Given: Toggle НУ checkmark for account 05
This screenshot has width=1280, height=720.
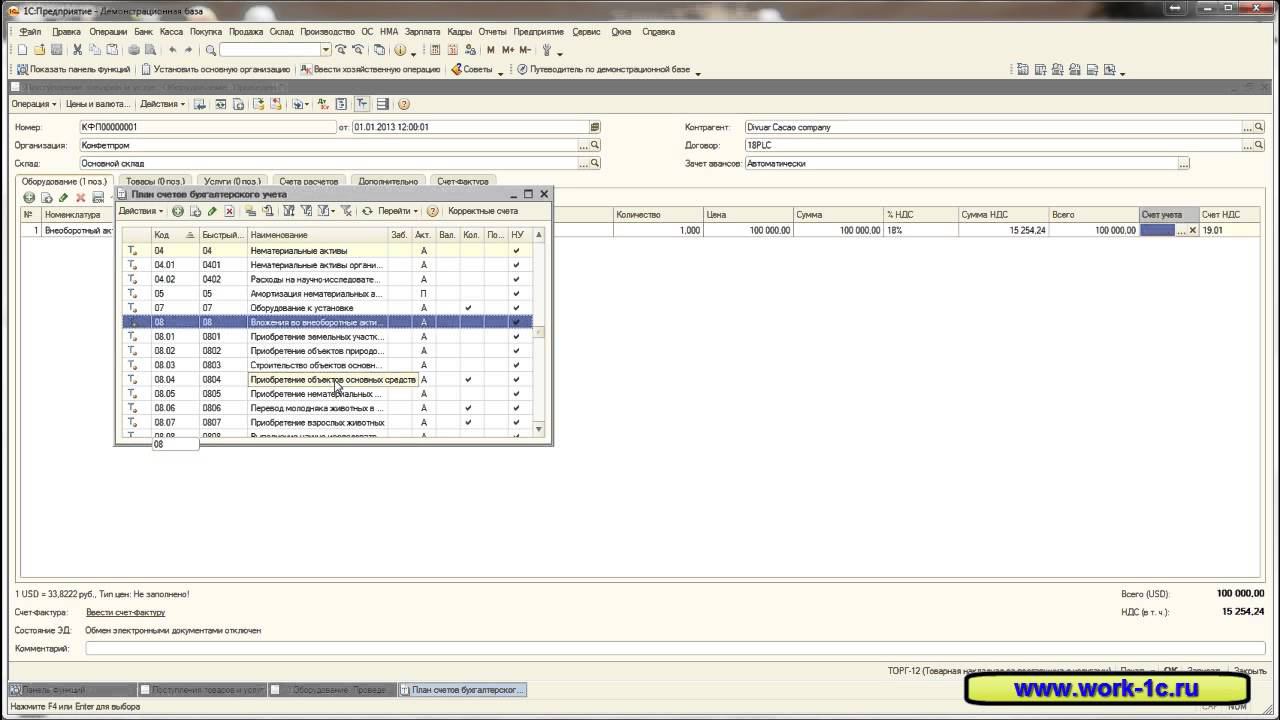Looking at the screenshot, I should [516, 294].
